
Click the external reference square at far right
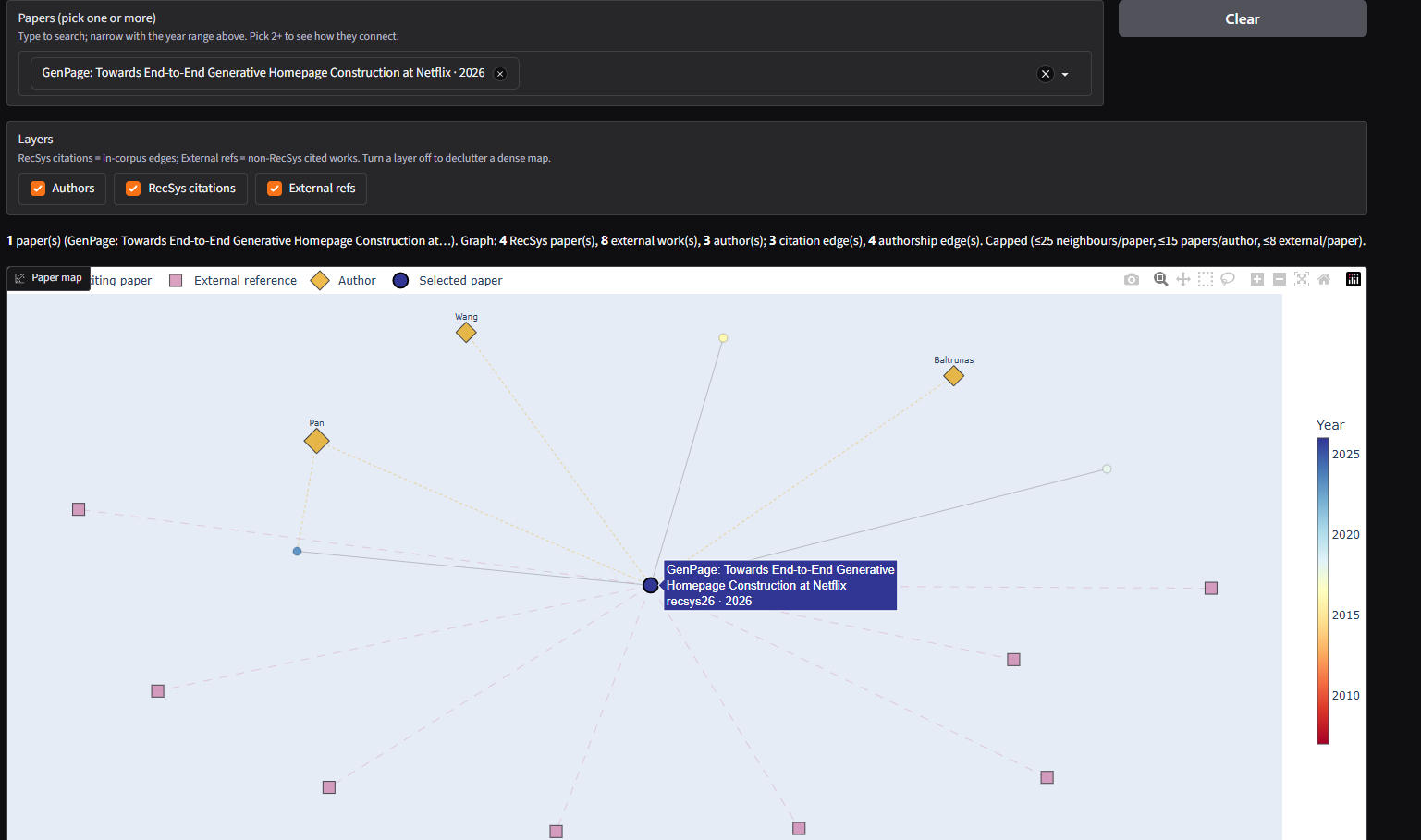[1211, 588]
